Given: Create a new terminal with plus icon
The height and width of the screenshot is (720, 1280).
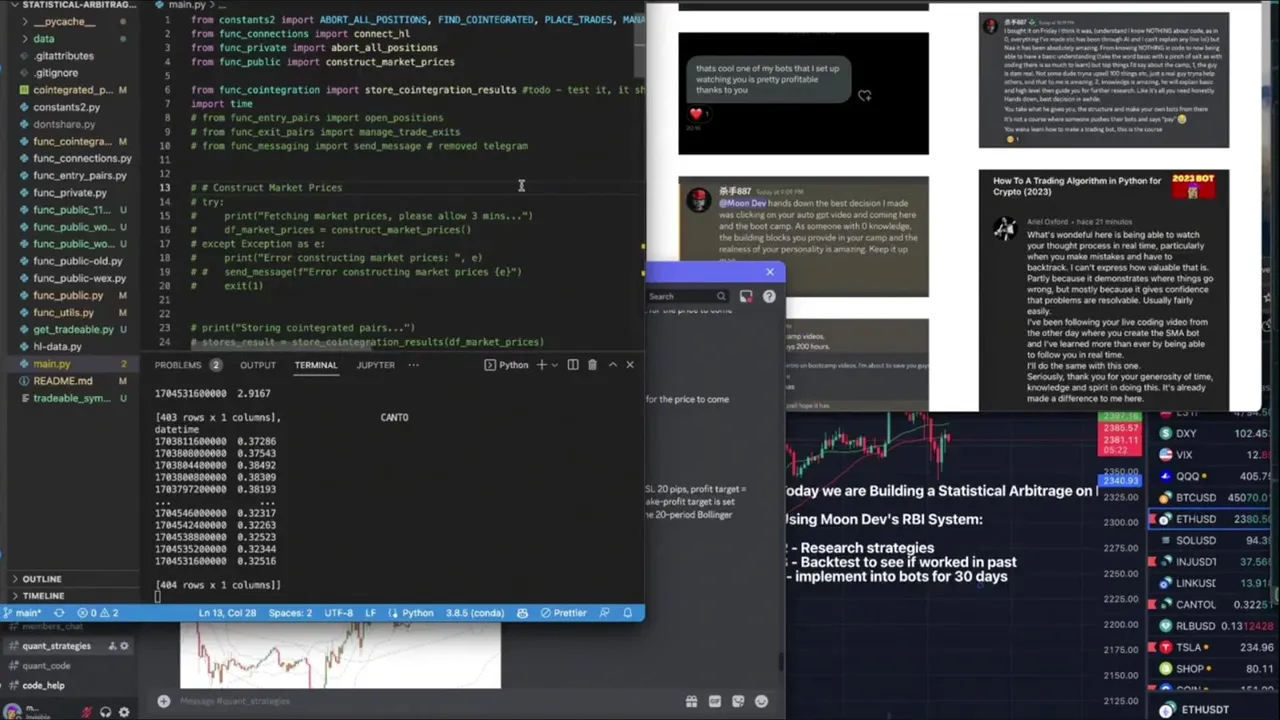Looking at the screenshot, I should pyautogui.click(x=541, y=365).
